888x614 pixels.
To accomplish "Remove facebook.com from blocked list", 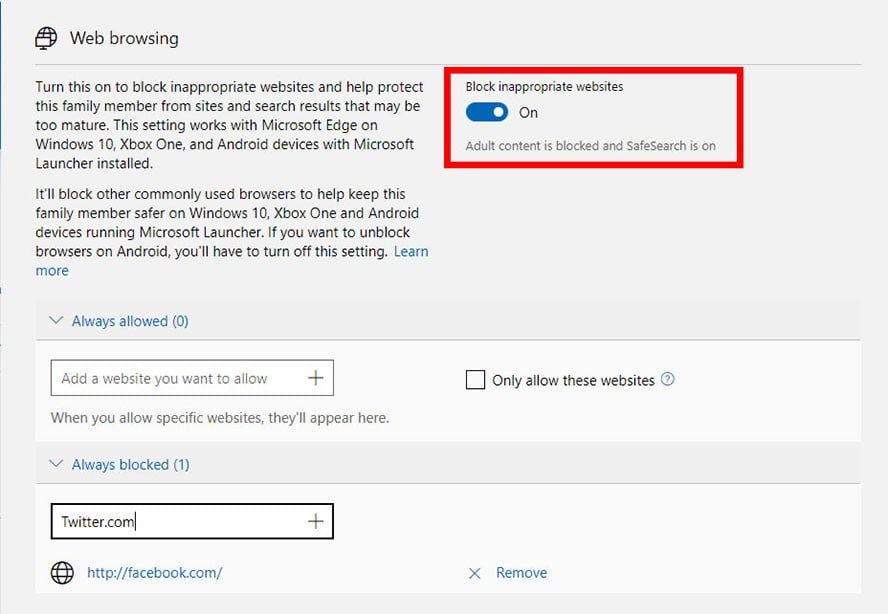I will pyautogui.click(x=521, y=573).
